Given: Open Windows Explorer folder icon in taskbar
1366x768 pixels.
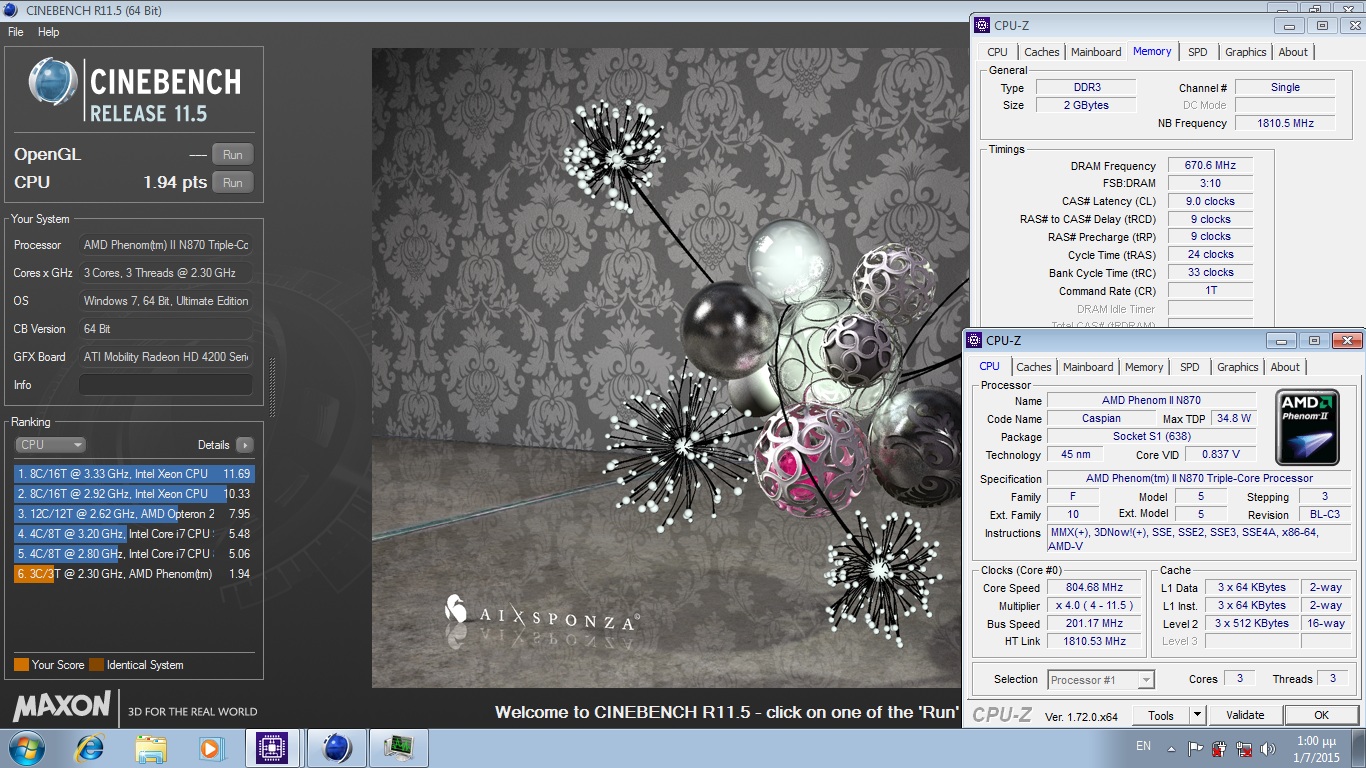Looking at the screenshot, I should click(151, 748).
